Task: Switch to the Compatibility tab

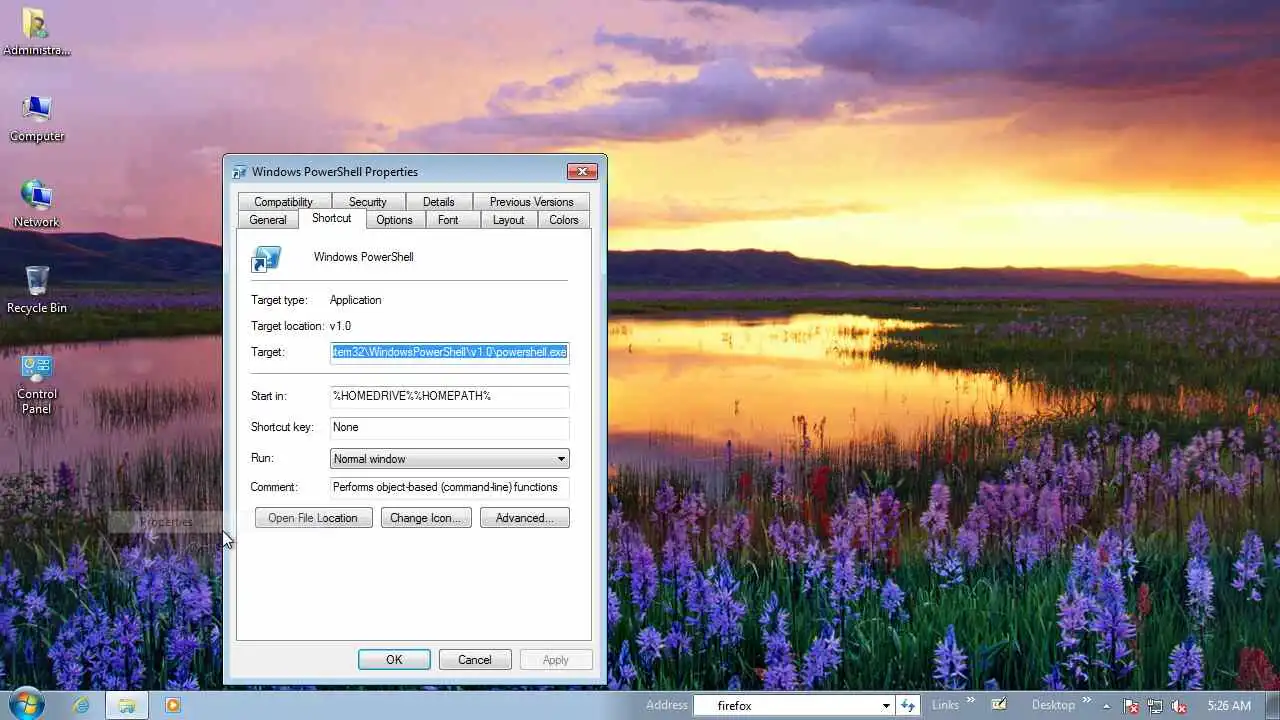Action: point(283,202)
